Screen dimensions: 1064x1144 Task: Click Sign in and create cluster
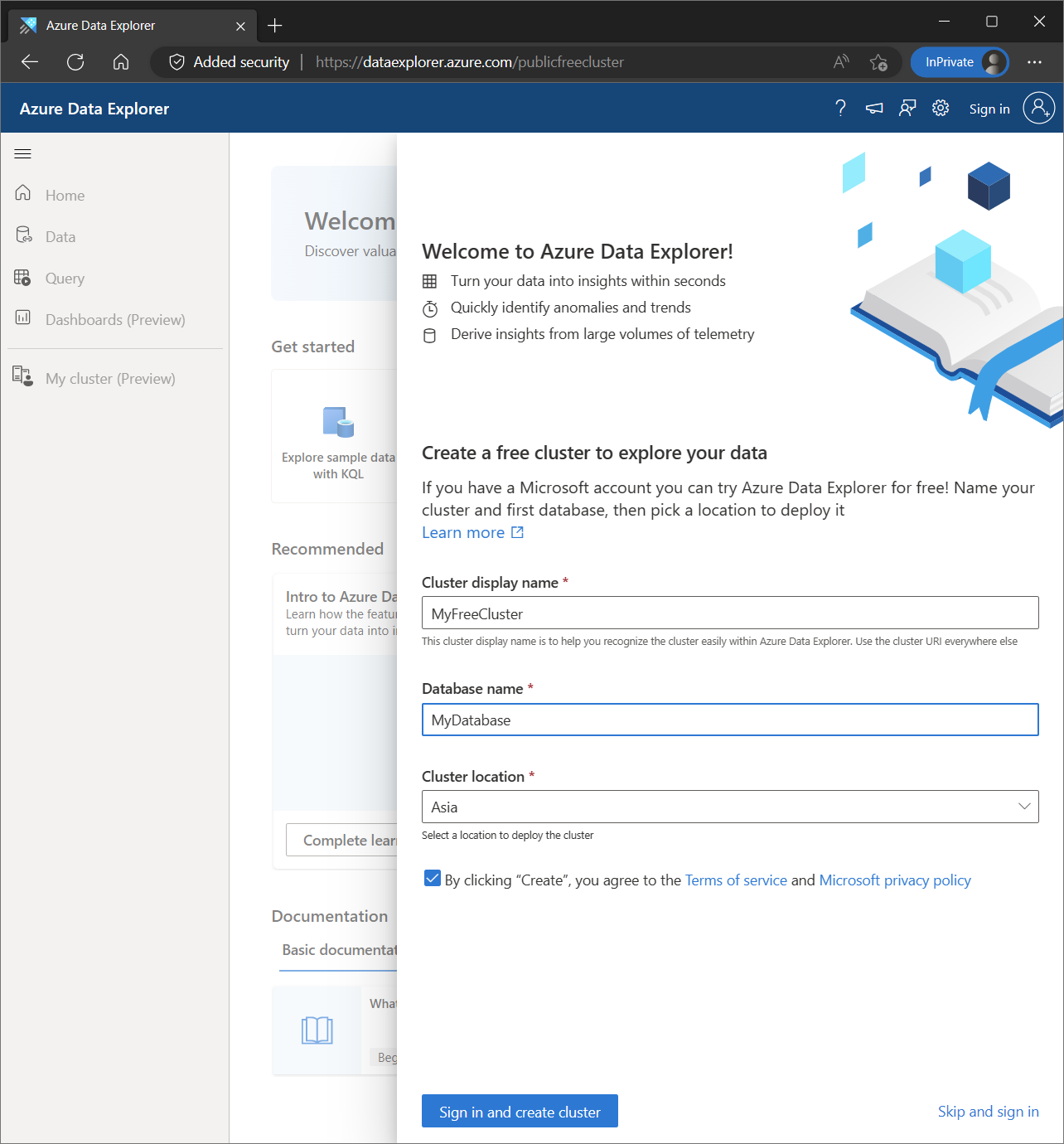pos(520,1112)
